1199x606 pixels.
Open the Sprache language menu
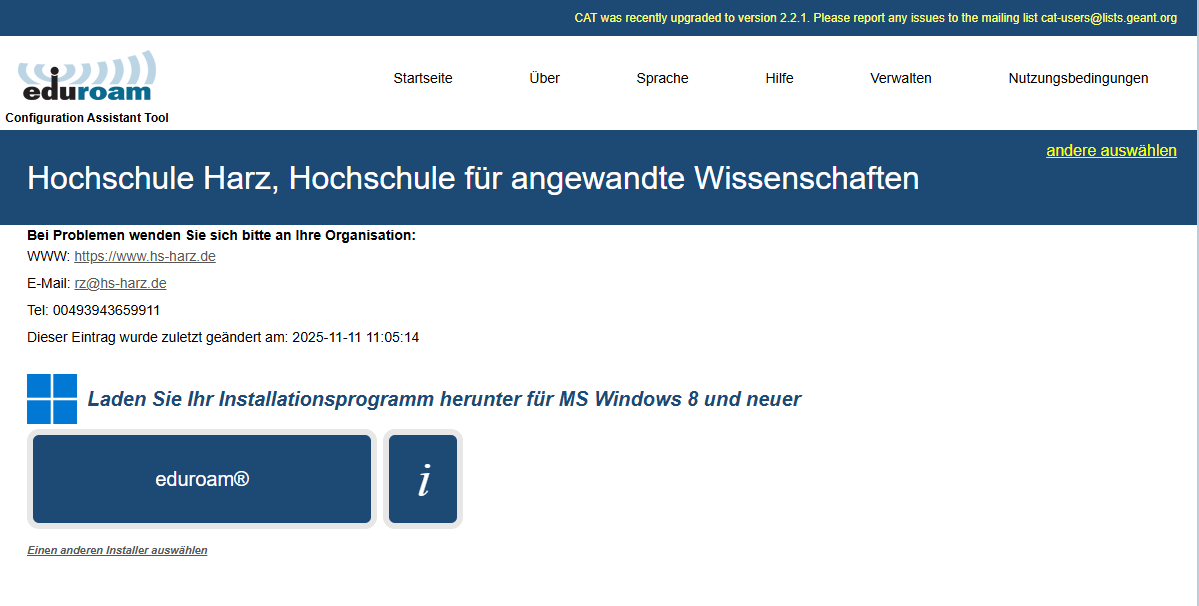pyautogui.click(x=662, y=78)
